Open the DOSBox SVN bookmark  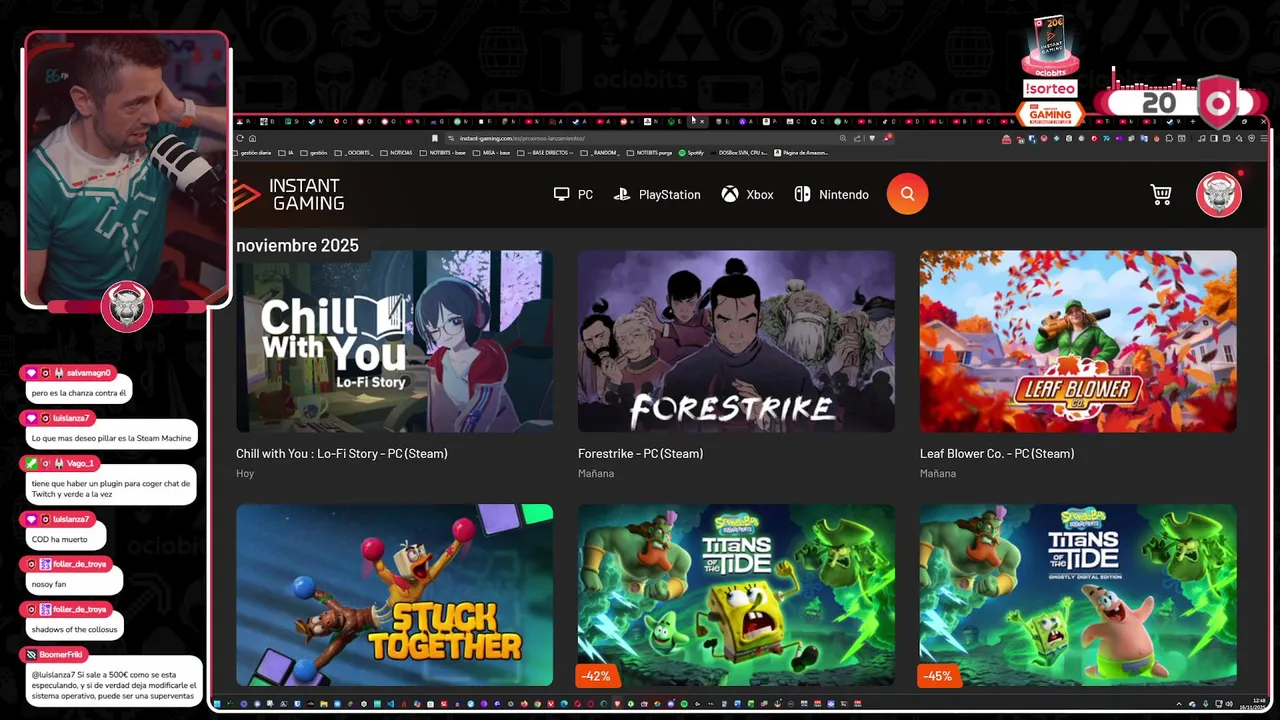coord(739,153)
